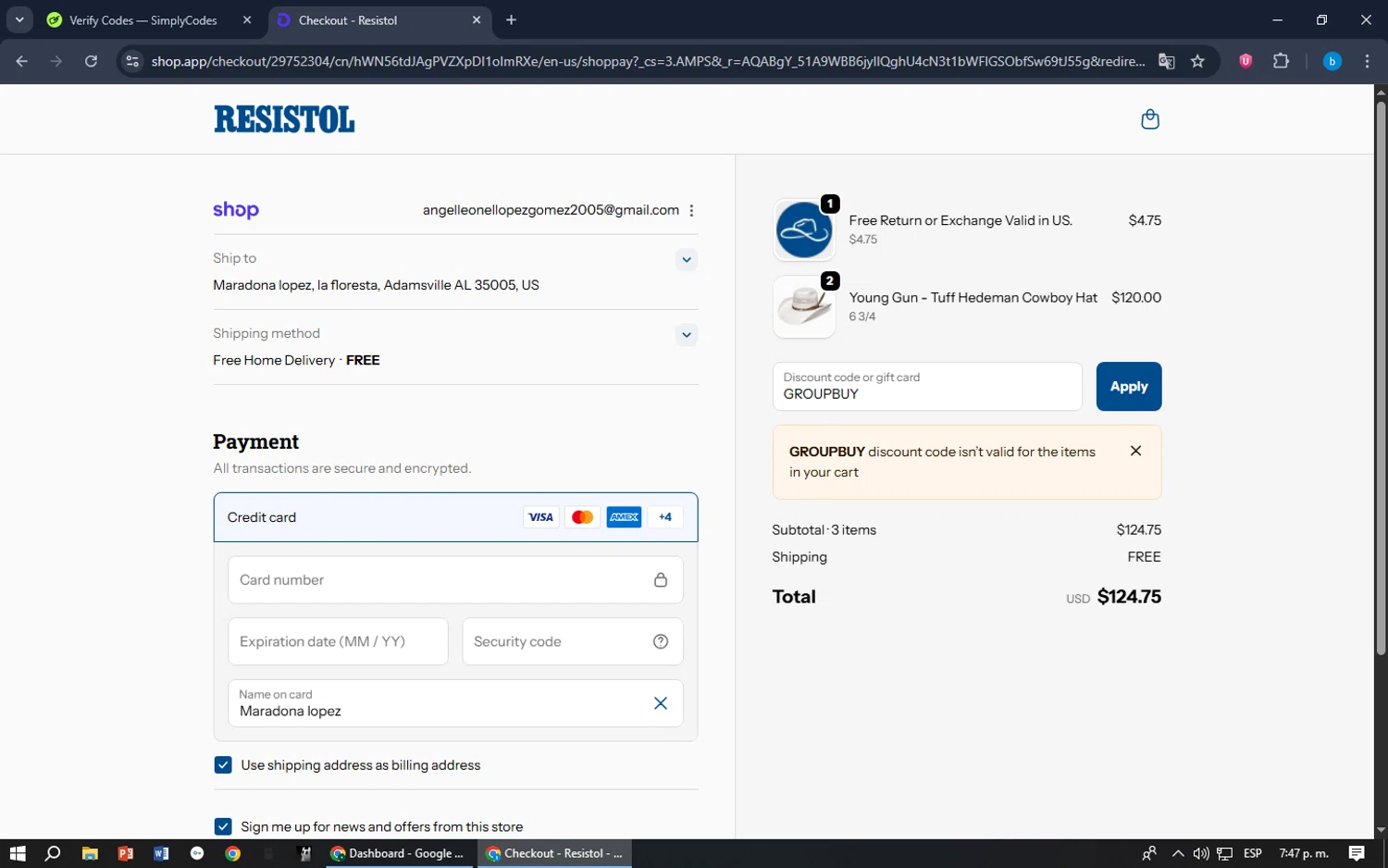
Task: Select the Credit card payment option
Action: pyautogui.click(x=455, y=517)
